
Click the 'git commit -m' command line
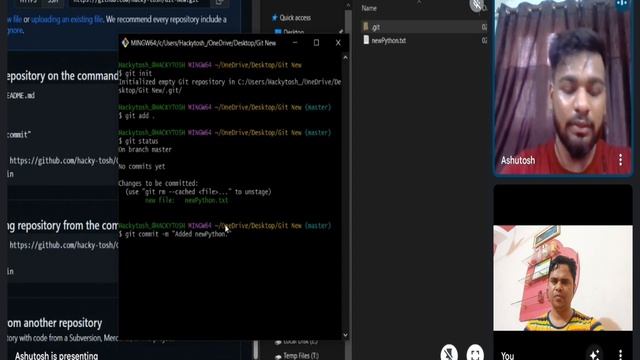point(175,234)
